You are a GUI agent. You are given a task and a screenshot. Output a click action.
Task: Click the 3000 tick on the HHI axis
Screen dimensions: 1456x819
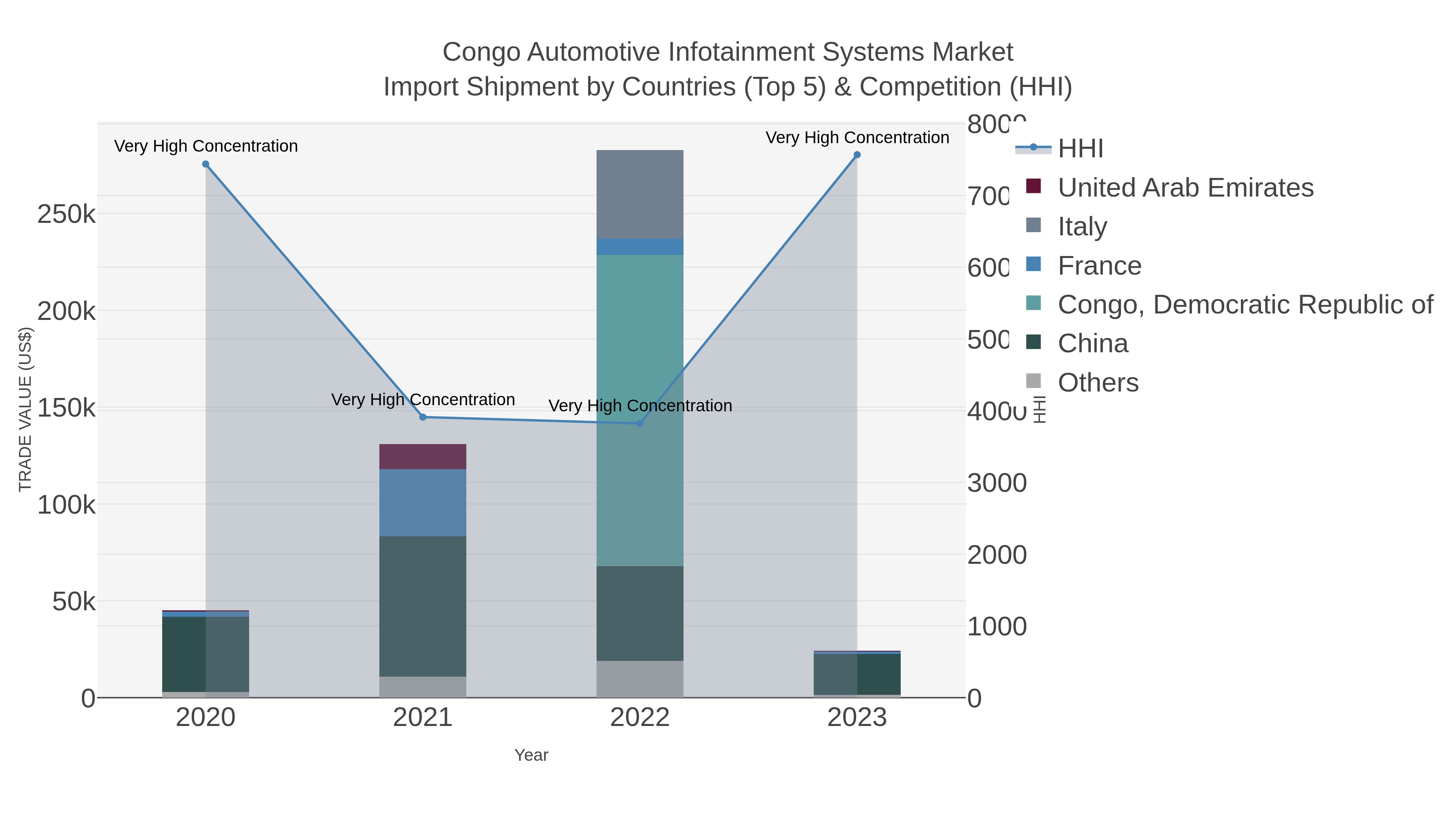997,483
